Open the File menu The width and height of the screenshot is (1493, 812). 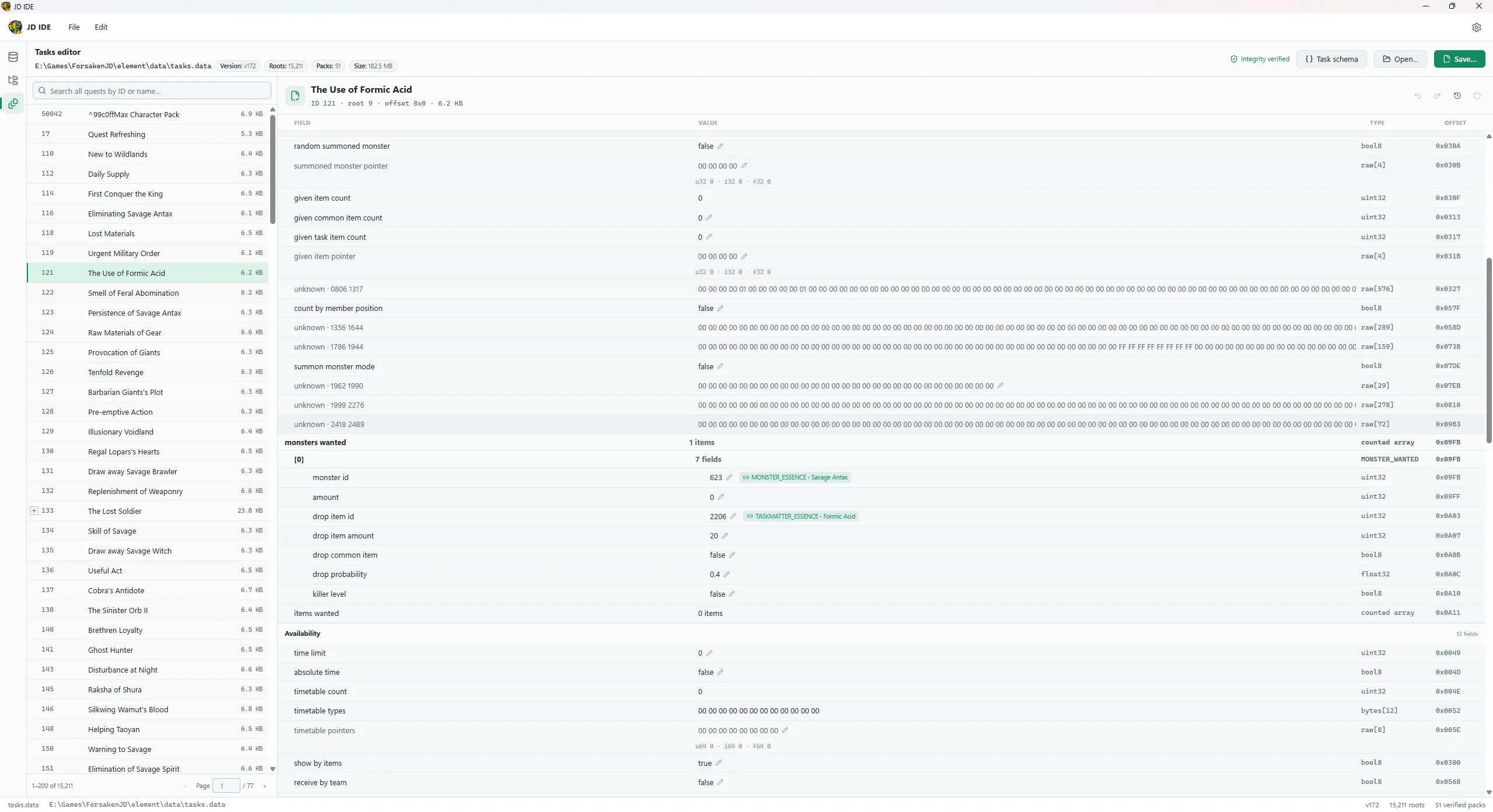click(x=74, y=27)
